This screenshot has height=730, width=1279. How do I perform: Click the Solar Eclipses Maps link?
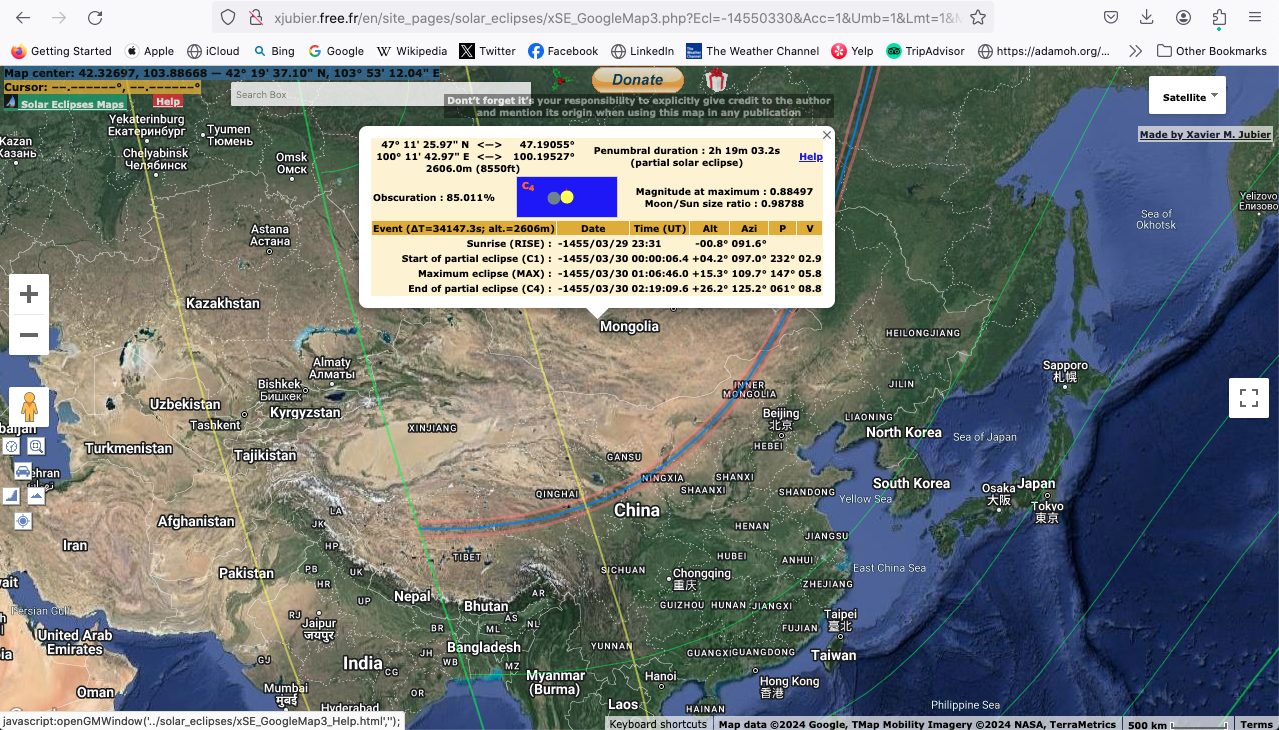click(73, 104)
